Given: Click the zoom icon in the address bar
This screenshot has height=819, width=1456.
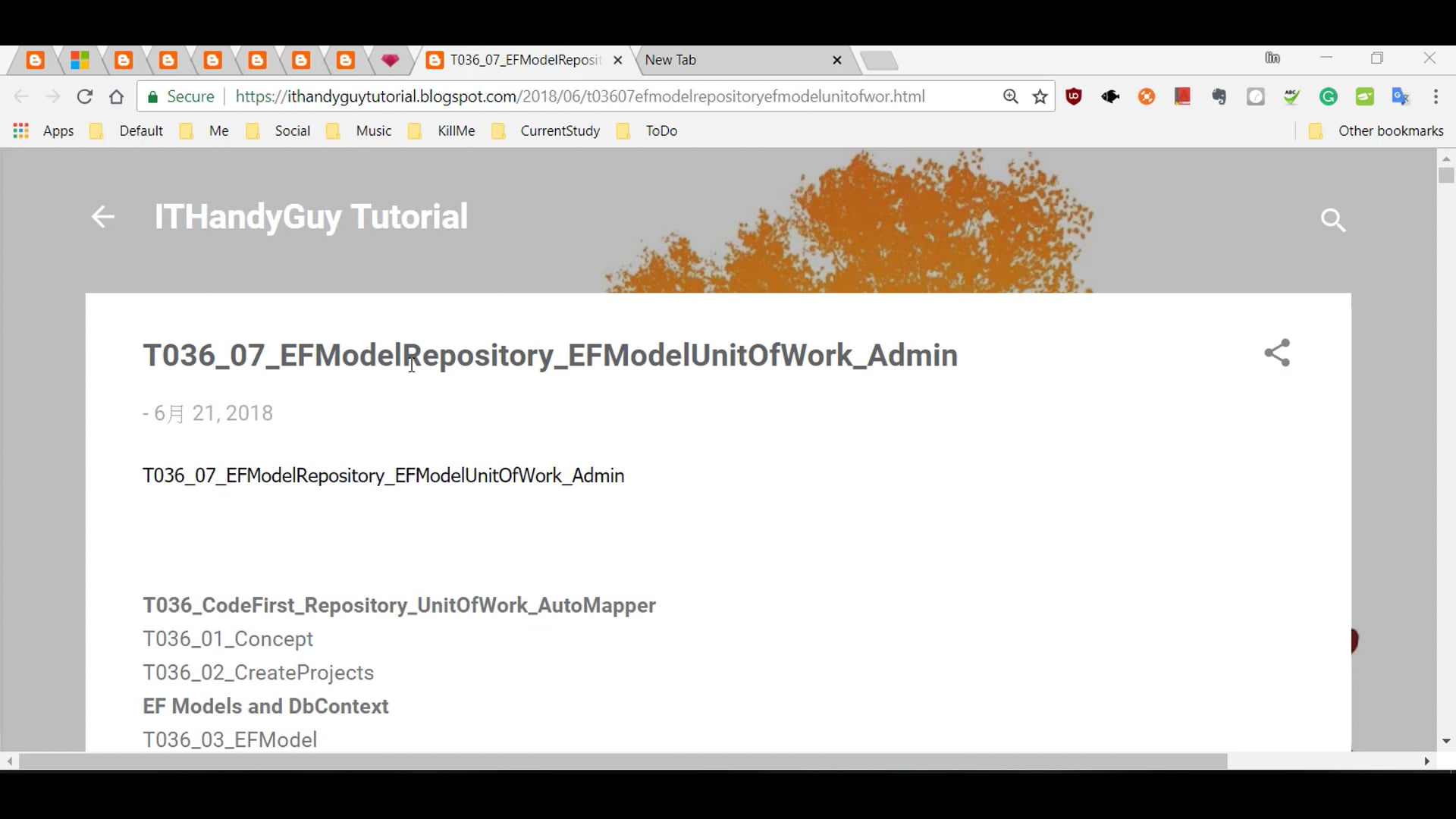Looking at the screenshot, I should [1011, 96].
